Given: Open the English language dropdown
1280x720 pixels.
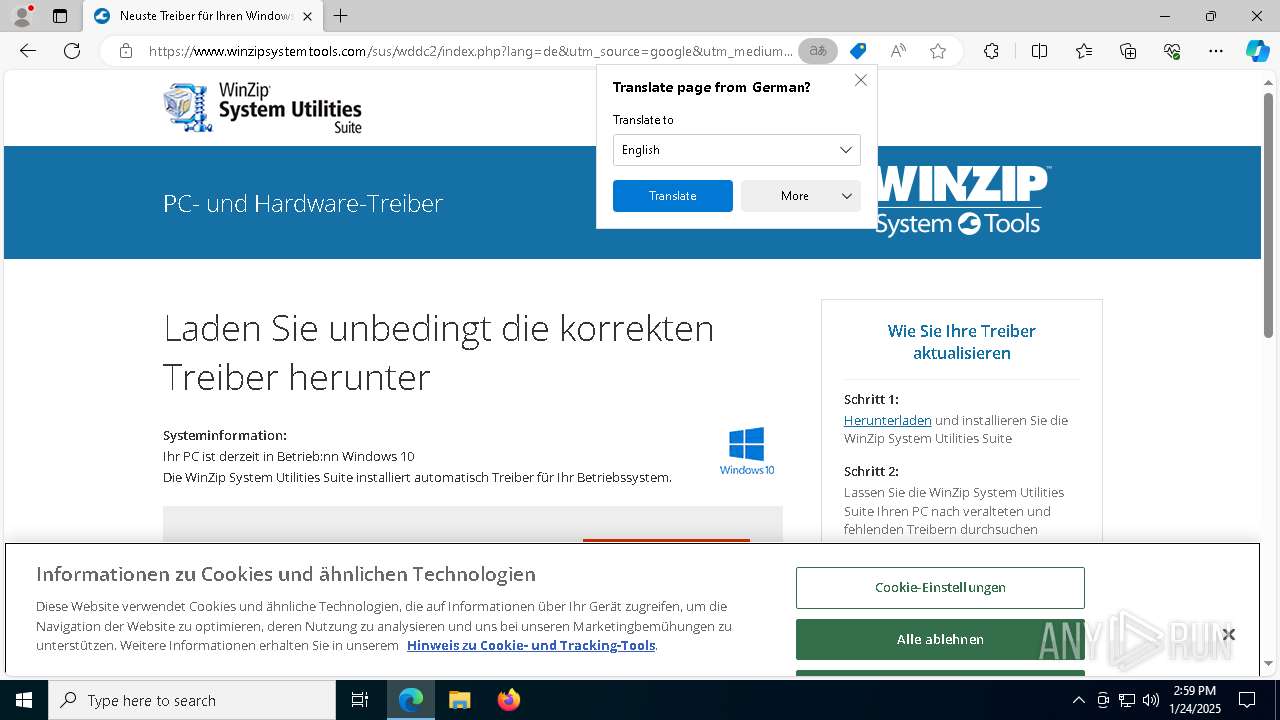Looking at the screenshot, I should click(x=737, y=150).
